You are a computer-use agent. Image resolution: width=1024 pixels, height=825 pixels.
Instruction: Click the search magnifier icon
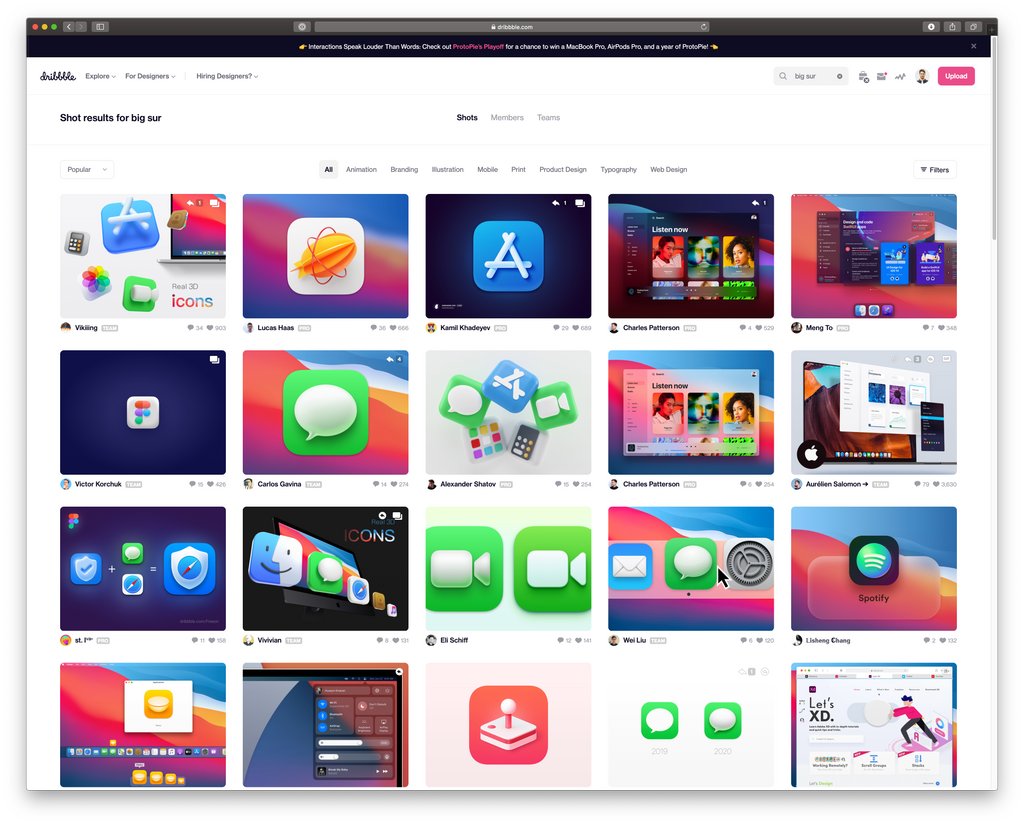coord(783,76)
